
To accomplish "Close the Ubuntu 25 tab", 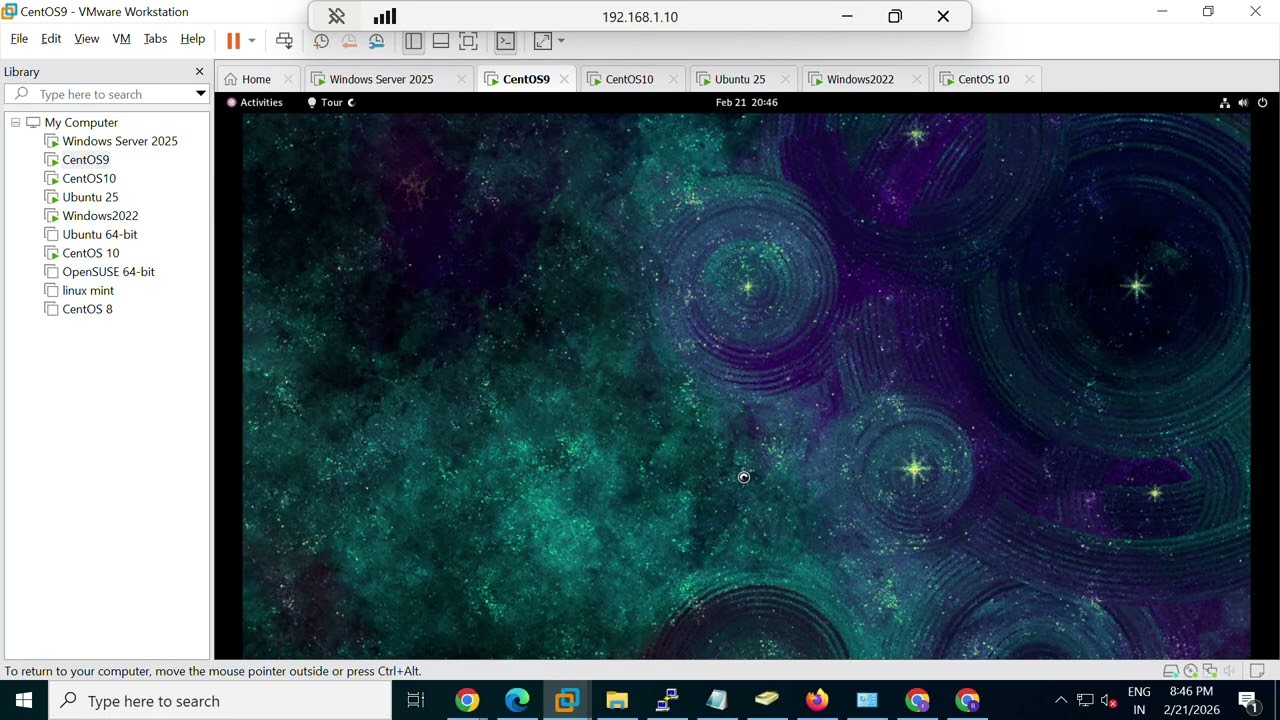I will tap(785, 79).
